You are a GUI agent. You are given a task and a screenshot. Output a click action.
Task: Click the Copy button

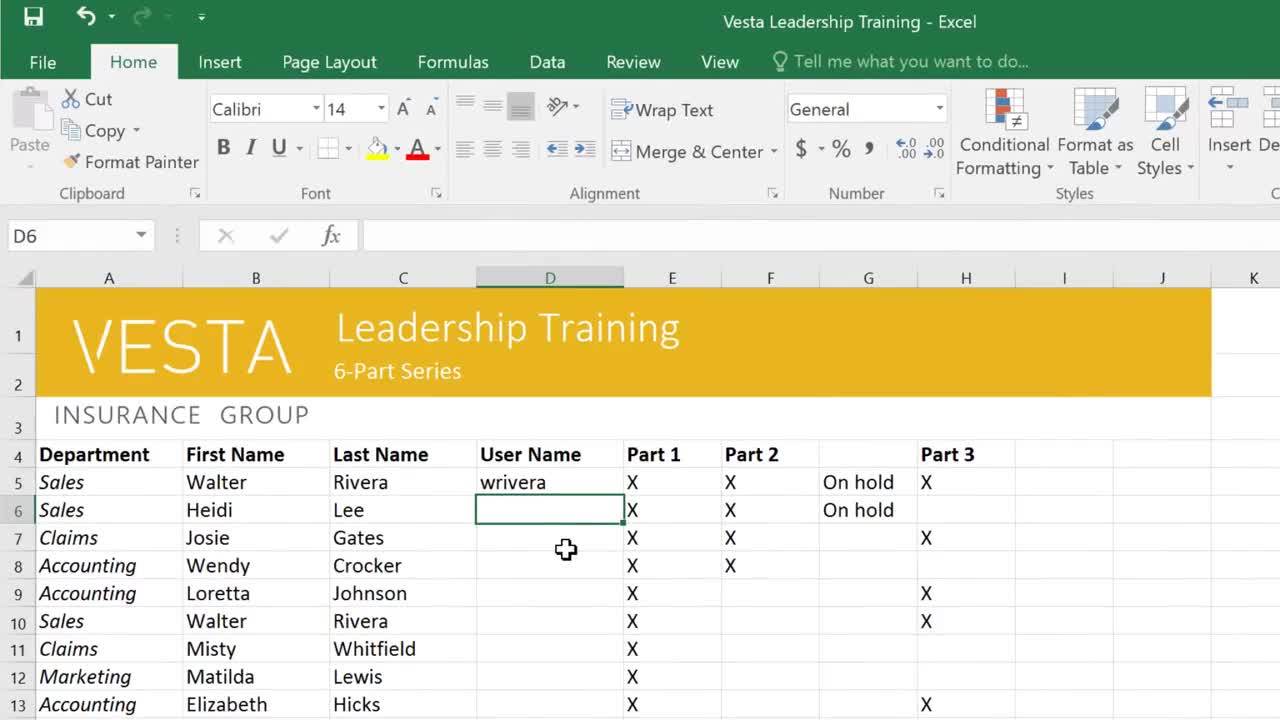94,131
